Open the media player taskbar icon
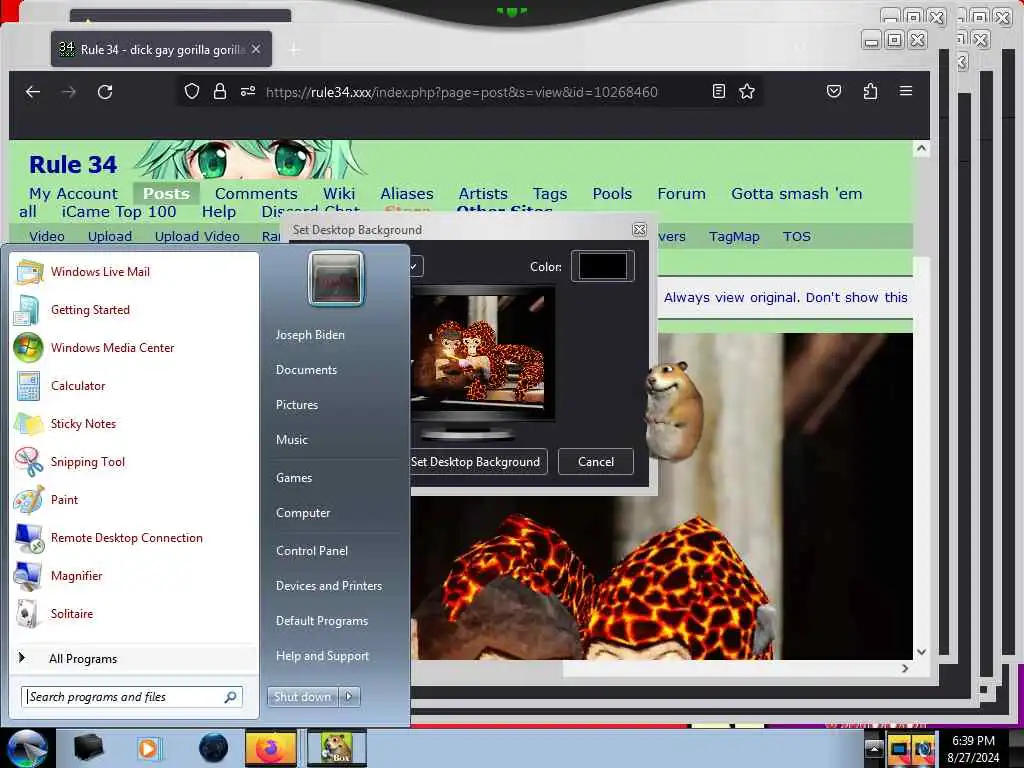 pyautogui.click(x=148, y=748)
